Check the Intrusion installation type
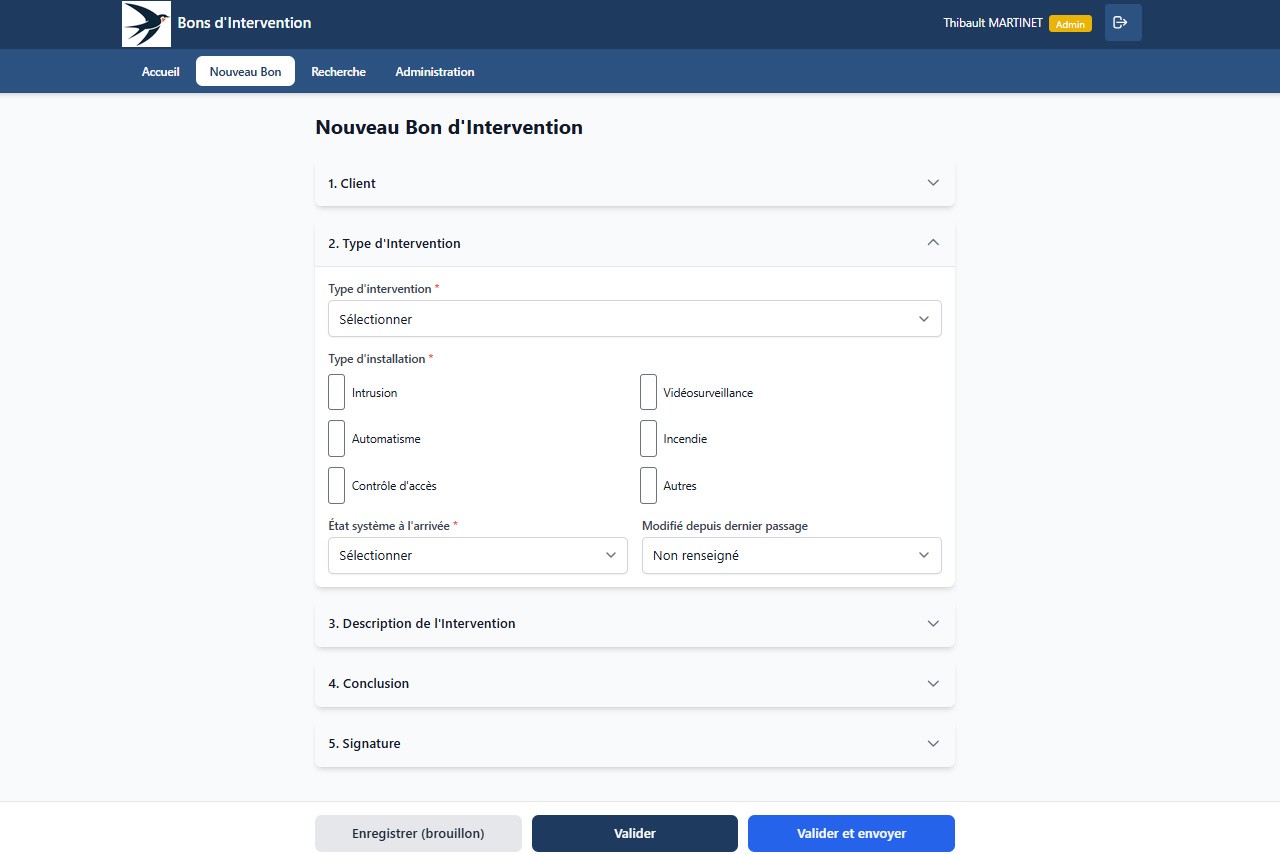Screen dimensions: 1280x854 [337, 392]
